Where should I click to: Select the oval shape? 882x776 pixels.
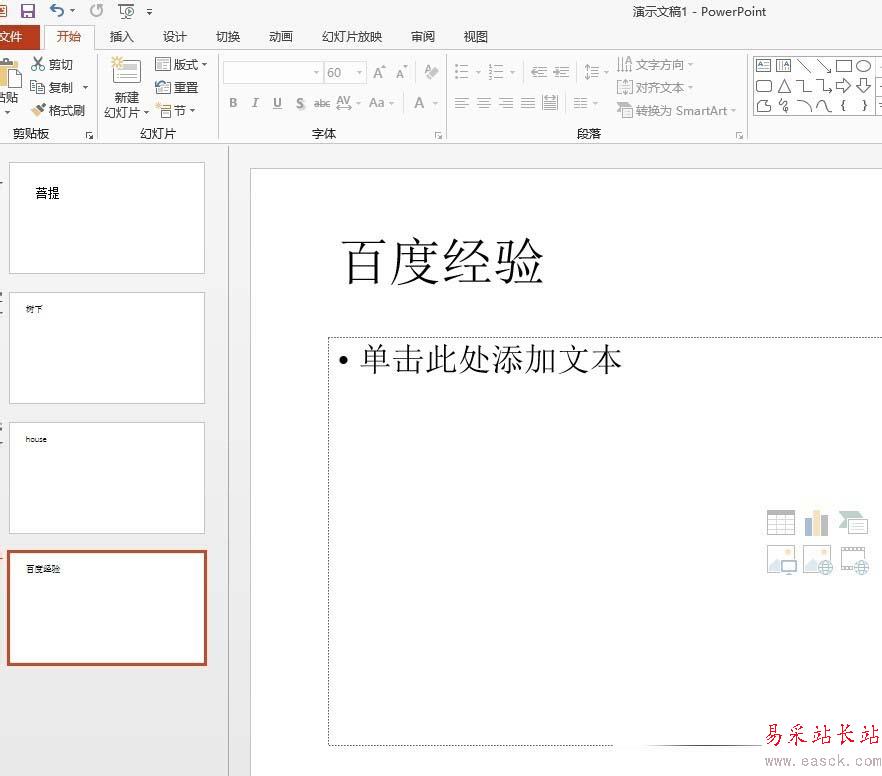tap(863, 66)
